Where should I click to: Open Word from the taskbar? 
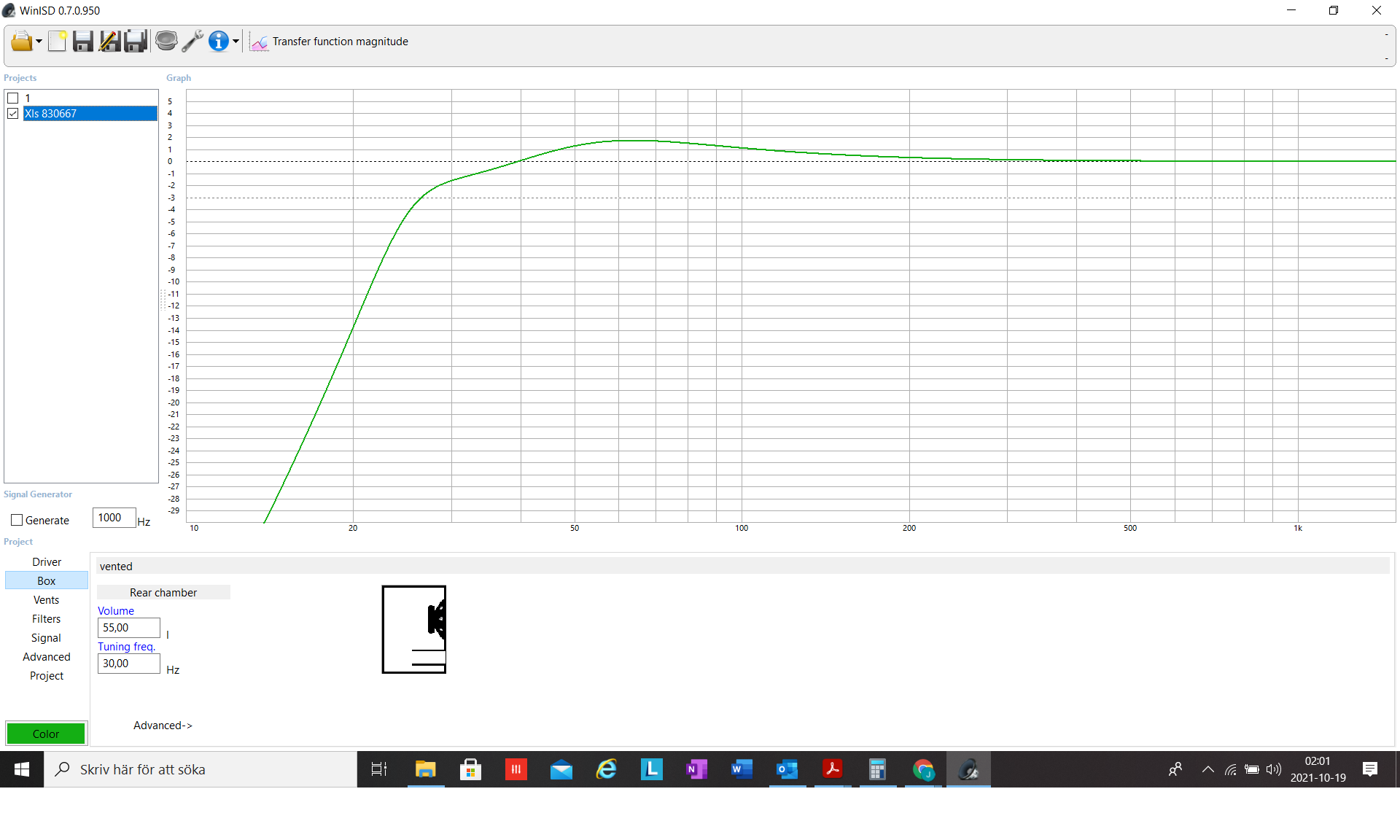pyautogui.click(x=742, y=769)
